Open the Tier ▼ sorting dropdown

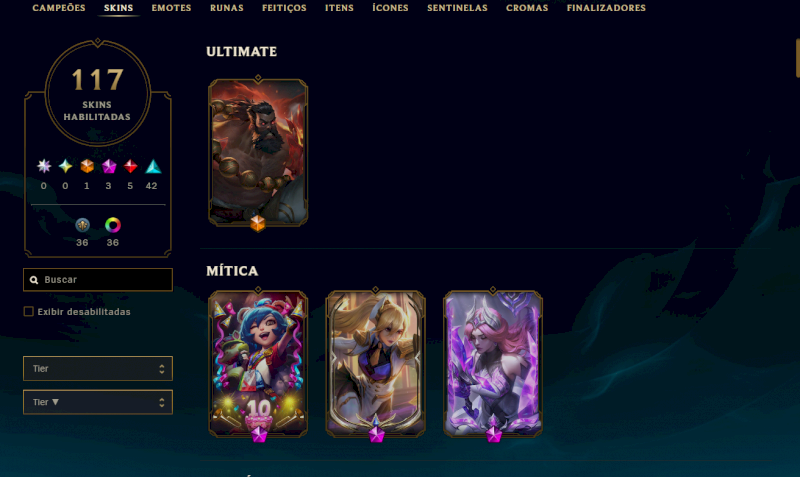(98, 403)
